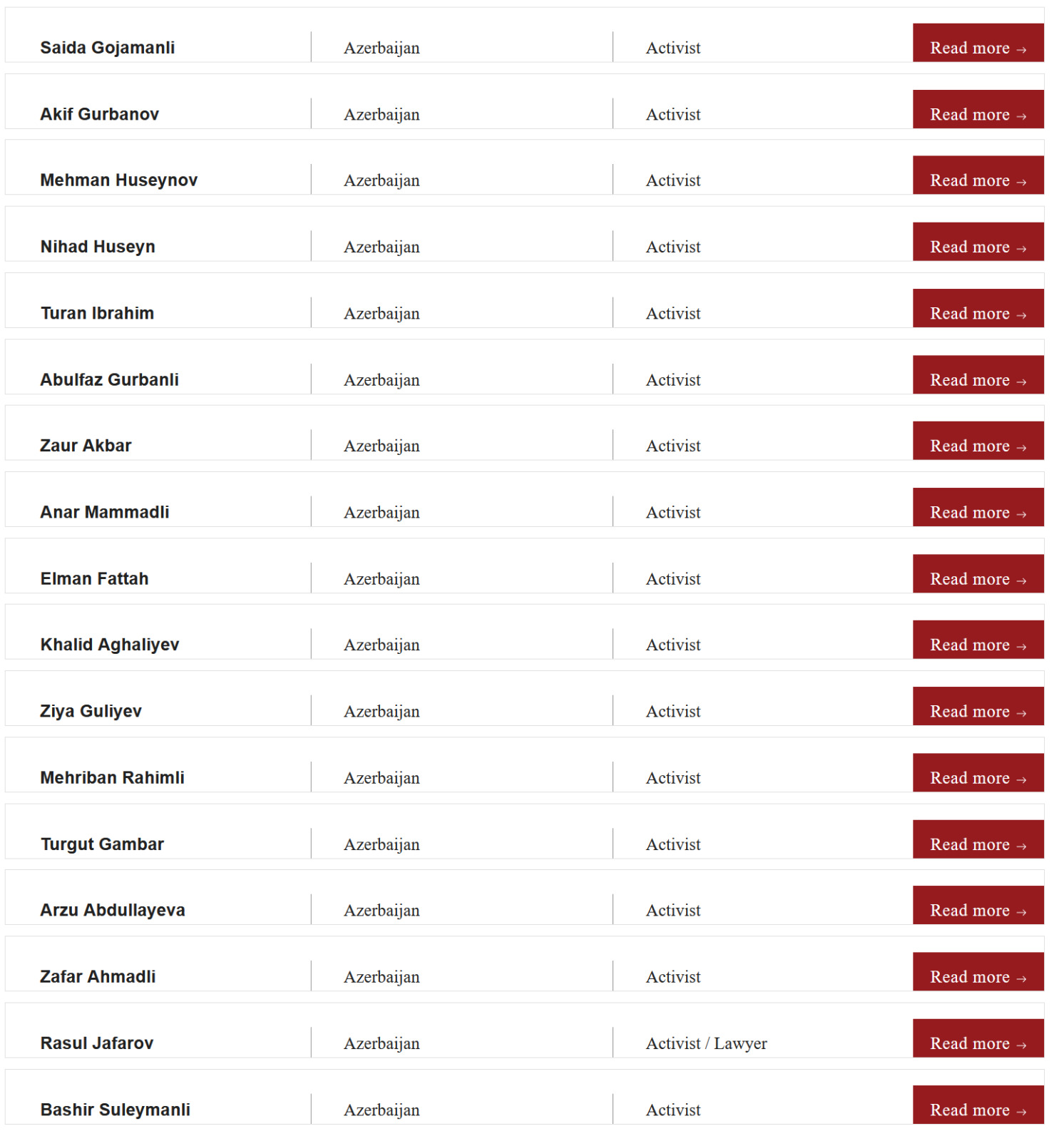Open Read more for Anar Mammadli
The image size is (1064, 1141).
(977, 508)
